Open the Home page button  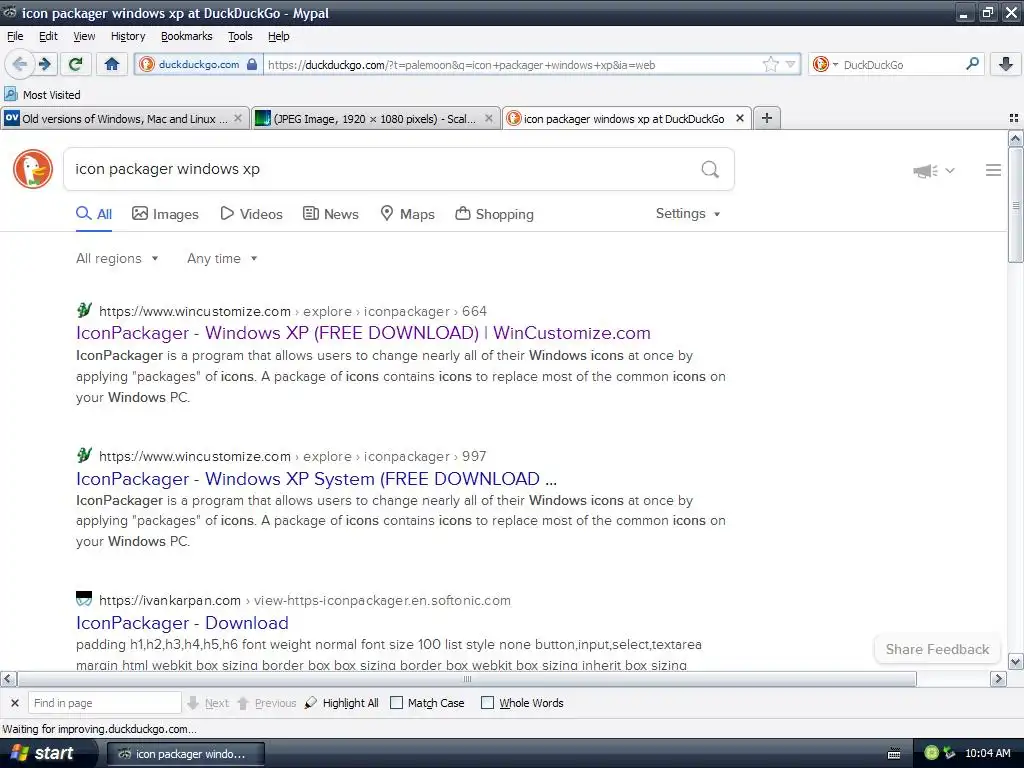[x=112, y=64]
